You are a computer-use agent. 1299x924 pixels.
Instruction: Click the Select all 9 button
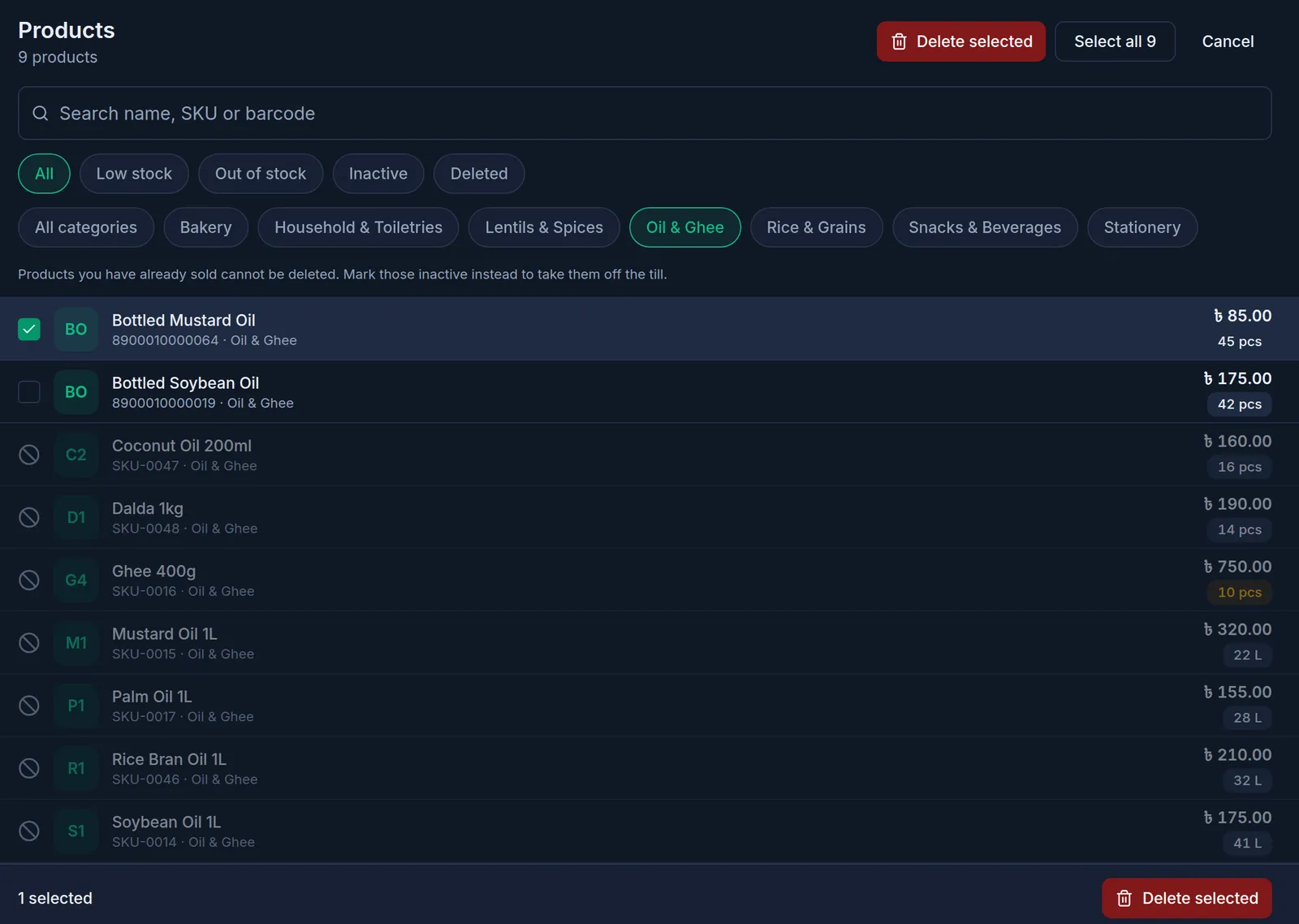1115,41
